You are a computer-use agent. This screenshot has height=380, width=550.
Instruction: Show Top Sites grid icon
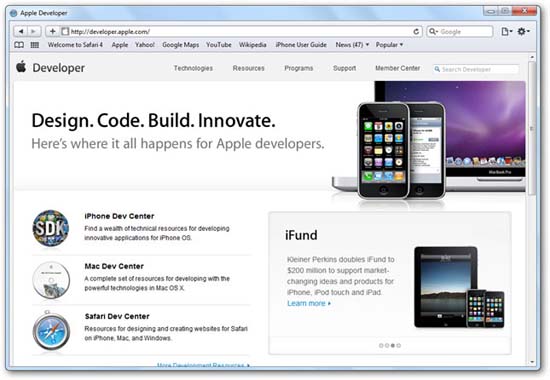[x=35, y=45]
